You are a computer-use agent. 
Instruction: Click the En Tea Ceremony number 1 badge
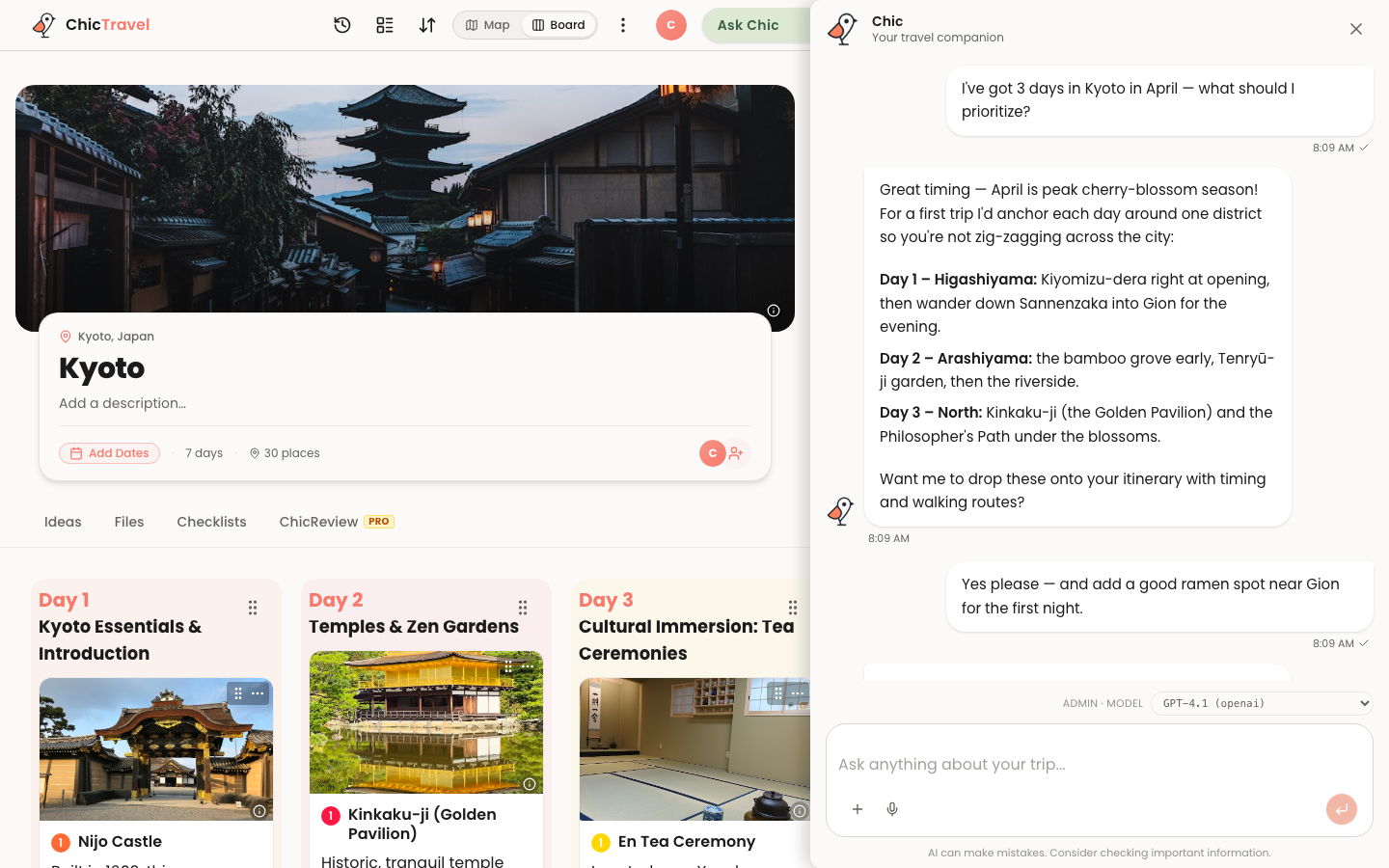point(601,843)
